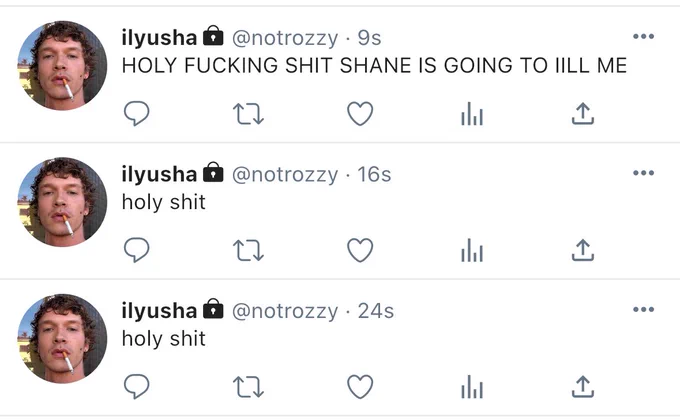Reply to the 9s SHANE tweet
680x420 pixels.
click(x=137, y=114)
